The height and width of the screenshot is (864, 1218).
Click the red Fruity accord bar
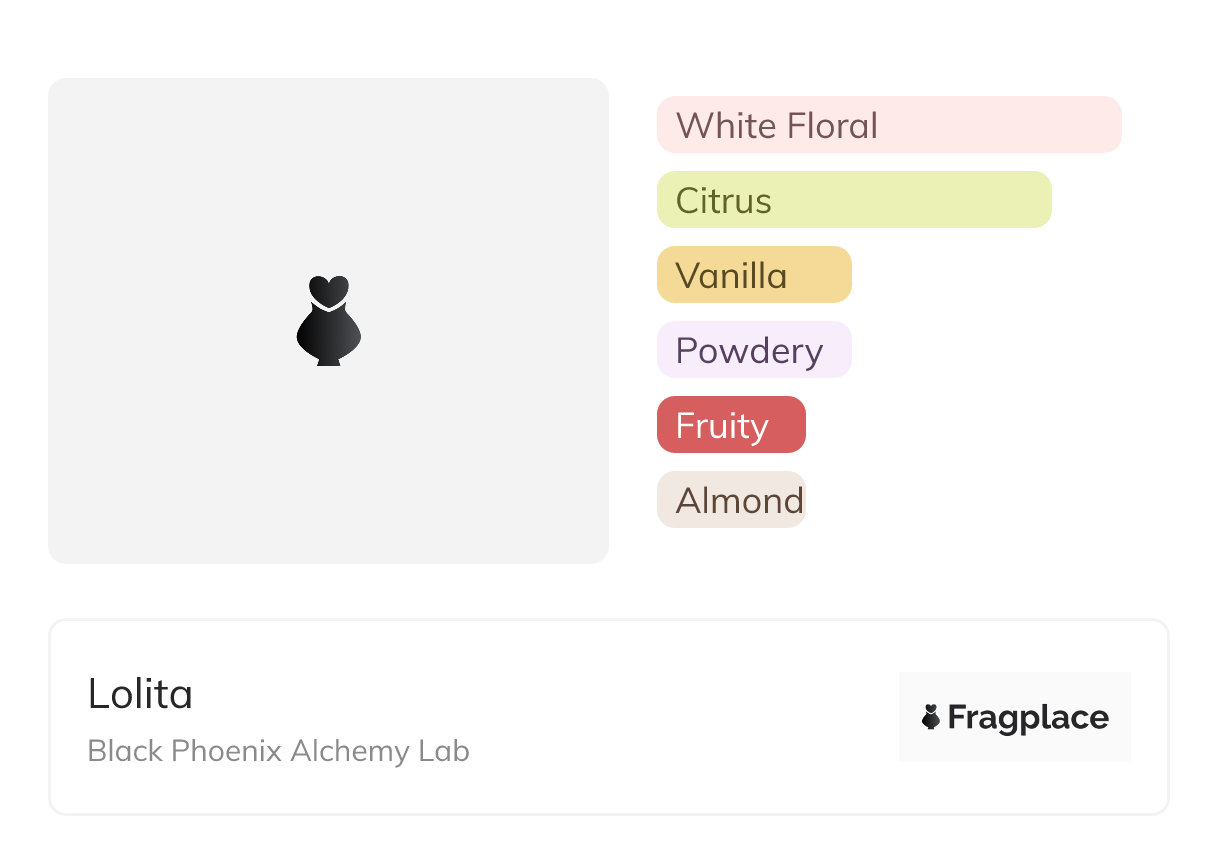tap(730, 425)
